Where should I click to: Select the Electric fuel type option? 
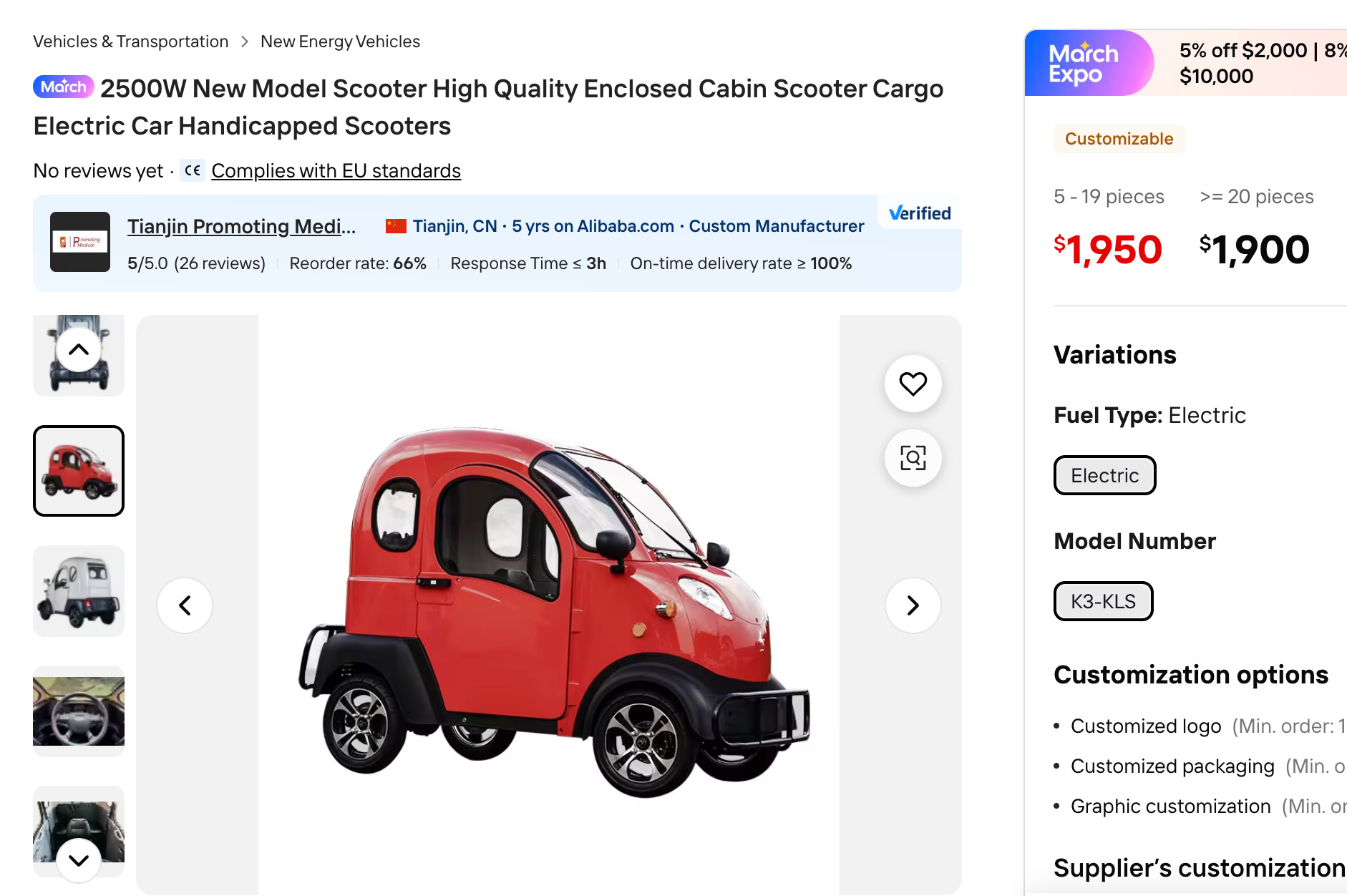1104,475
